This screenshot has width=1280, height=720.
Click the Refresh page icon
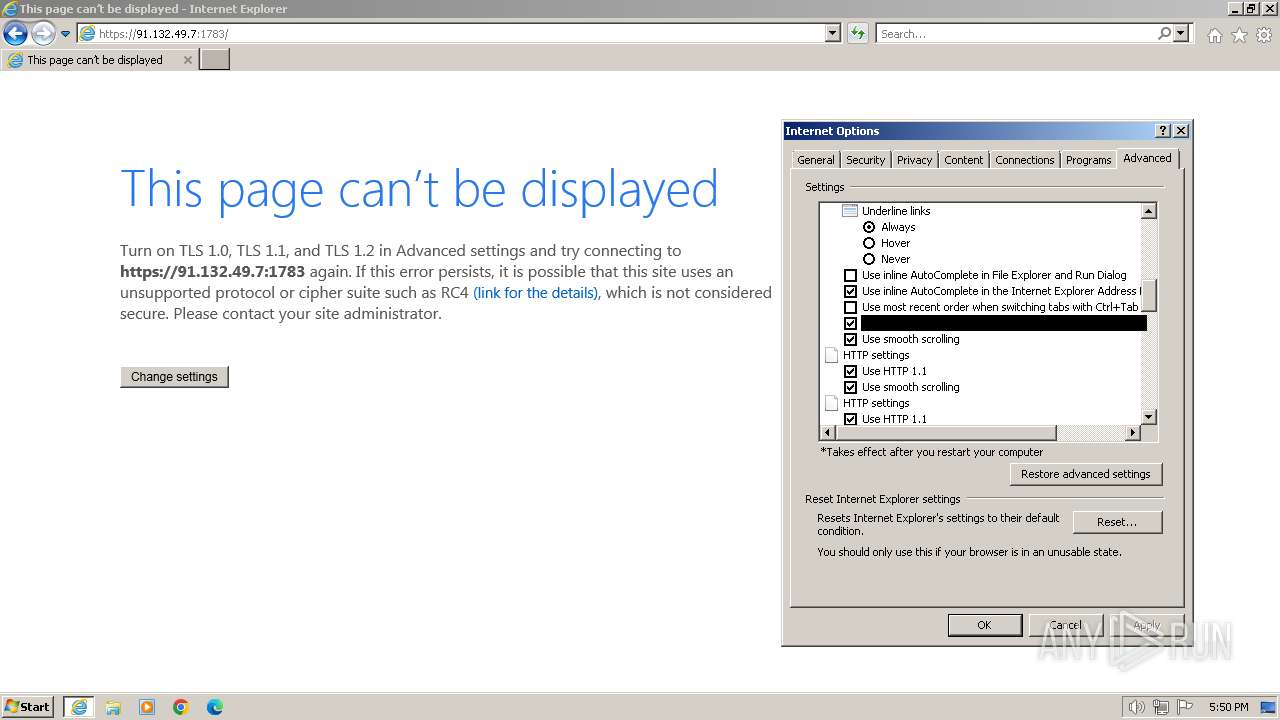[857, 34]
